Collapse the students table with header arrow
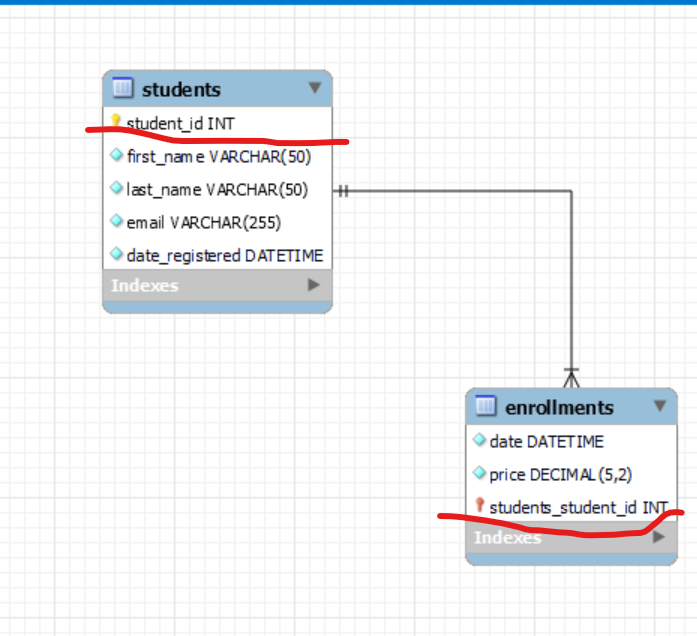 pyautogui.click(x=315, y=88)
